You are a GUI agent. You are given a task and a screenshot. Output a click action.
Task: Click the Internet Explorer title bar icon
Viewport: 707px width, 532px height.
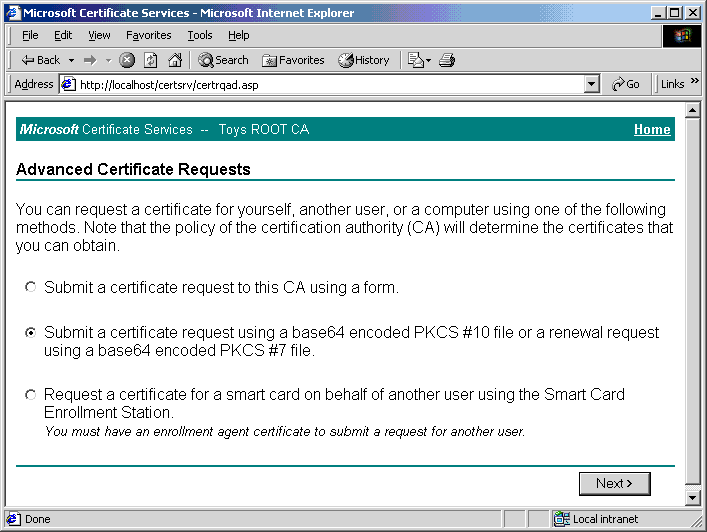pyautogui.click(x=14, y=13)
